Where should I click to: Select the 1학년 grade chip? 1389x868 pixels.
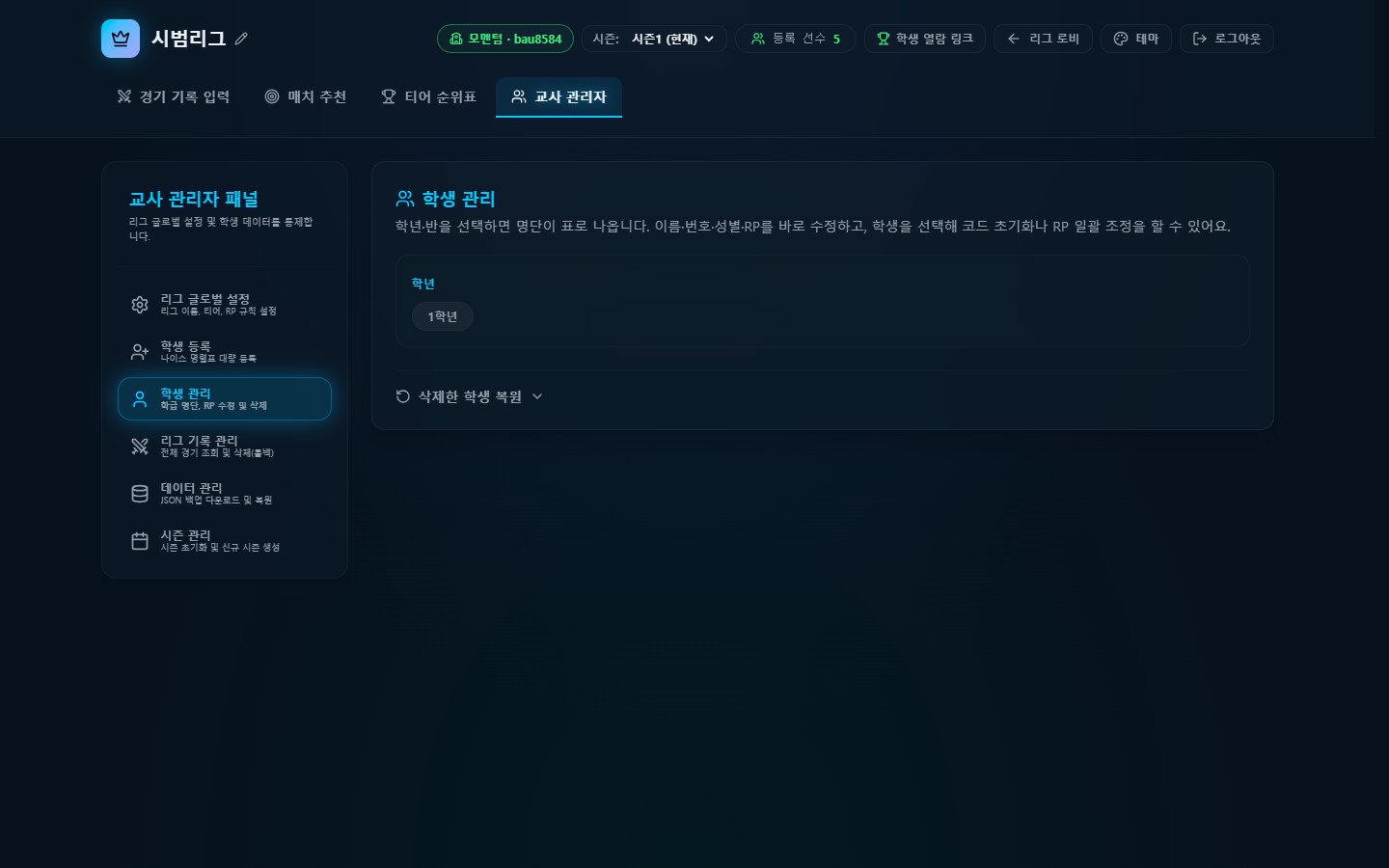(442, 316)
